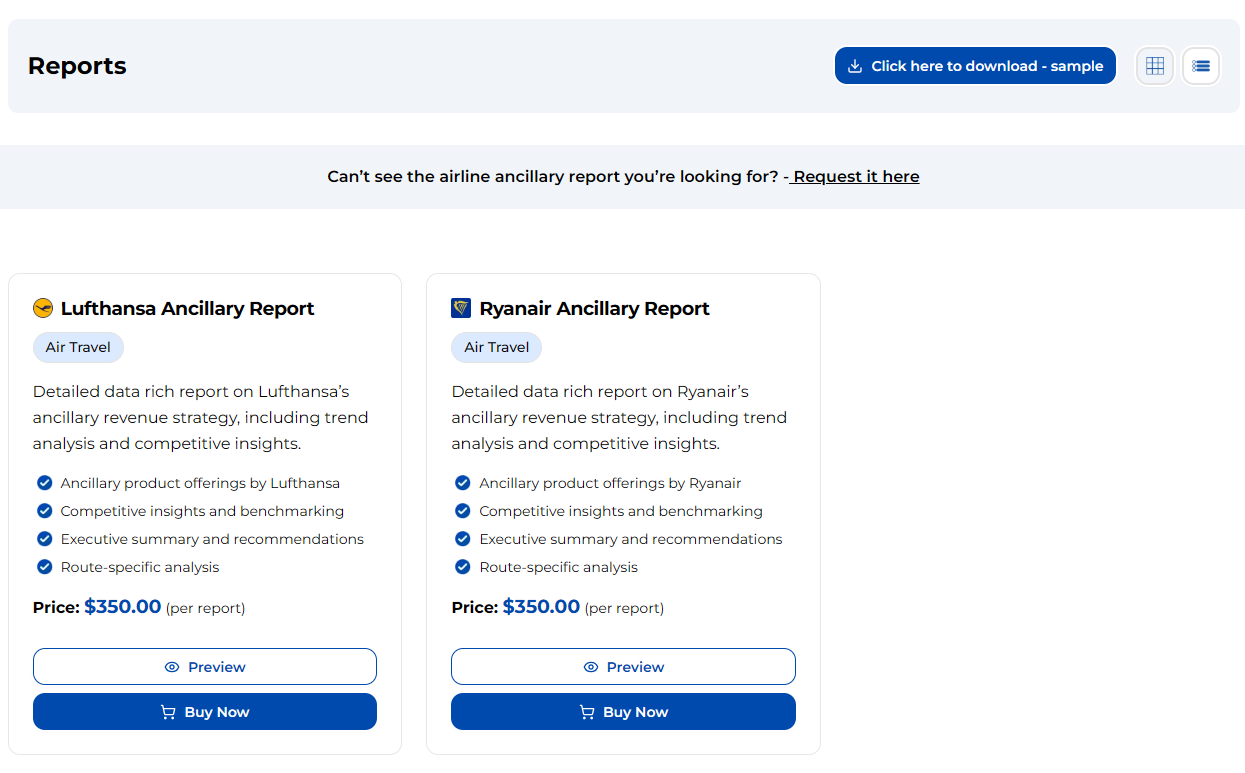Open the Lufthansa Ancillary Report title
1245x773 pixels.
click(x=187, y=308)
